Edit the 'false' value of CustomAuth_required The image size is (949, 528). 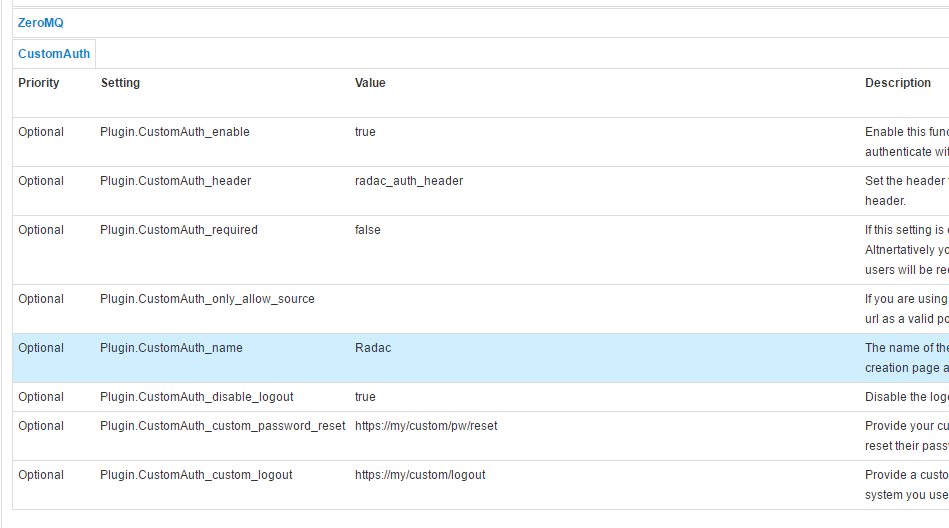(367, 230)
